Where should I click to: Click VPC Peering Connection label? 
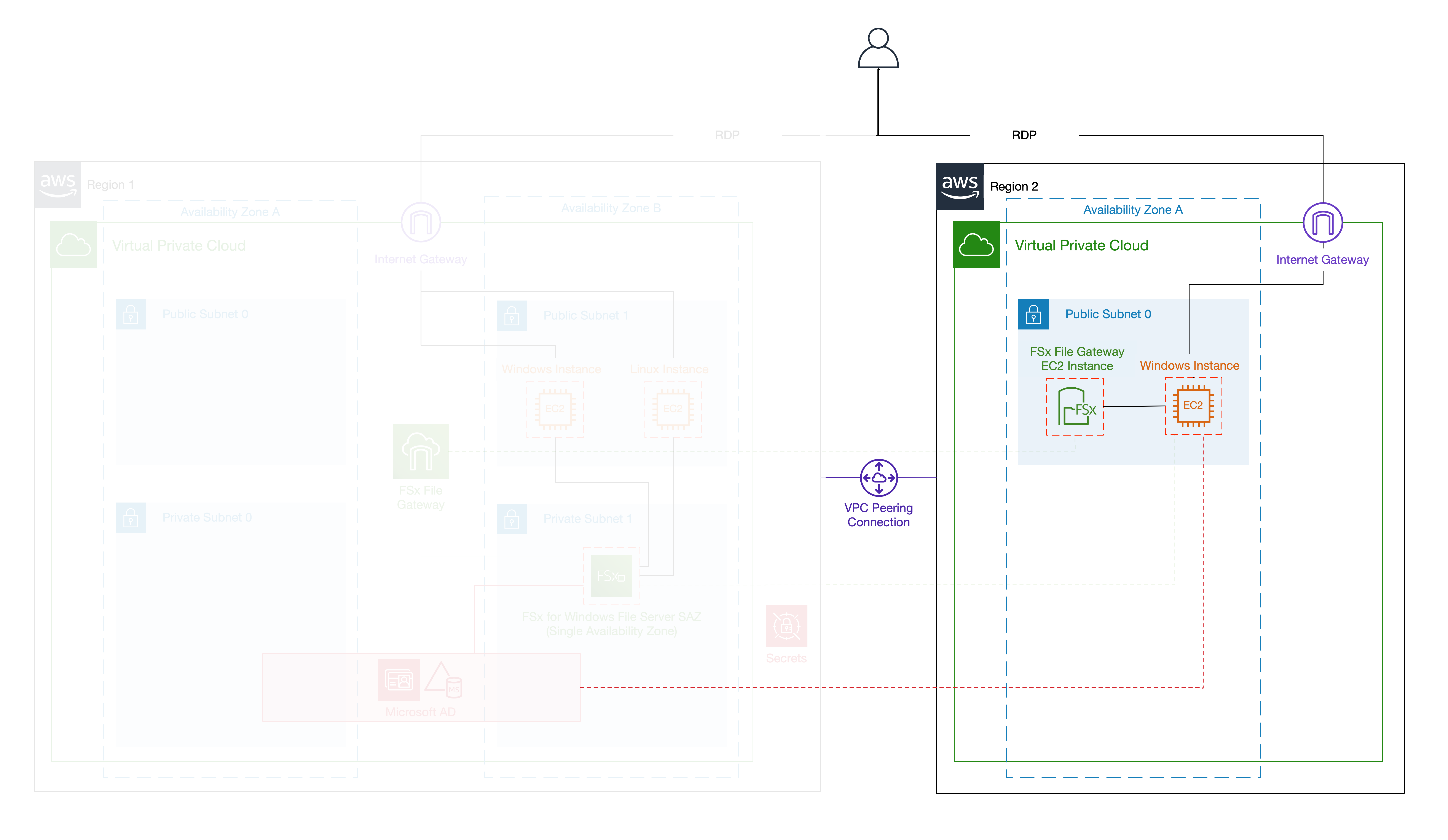point(878,515)
